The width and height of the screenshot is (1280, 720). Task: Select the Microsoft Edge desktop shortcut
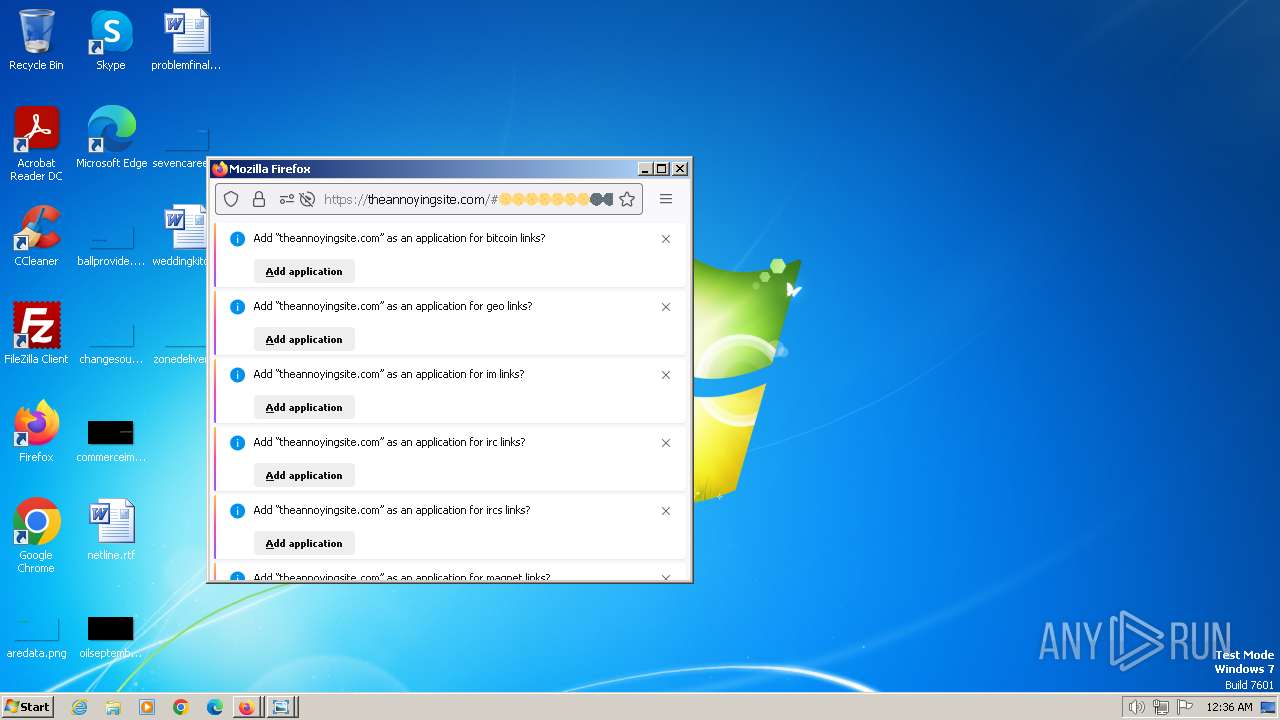point(111,137)
